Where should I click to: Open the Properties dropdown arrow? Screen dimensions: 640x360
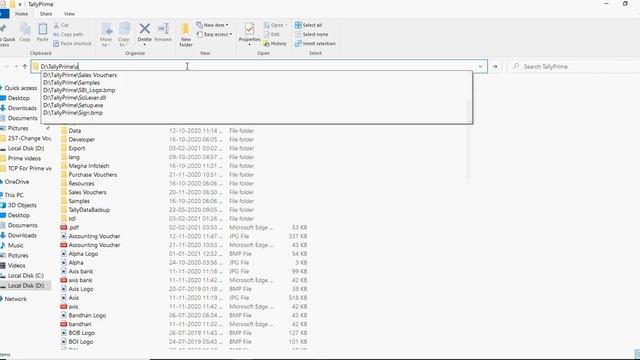tap(249, 44)
